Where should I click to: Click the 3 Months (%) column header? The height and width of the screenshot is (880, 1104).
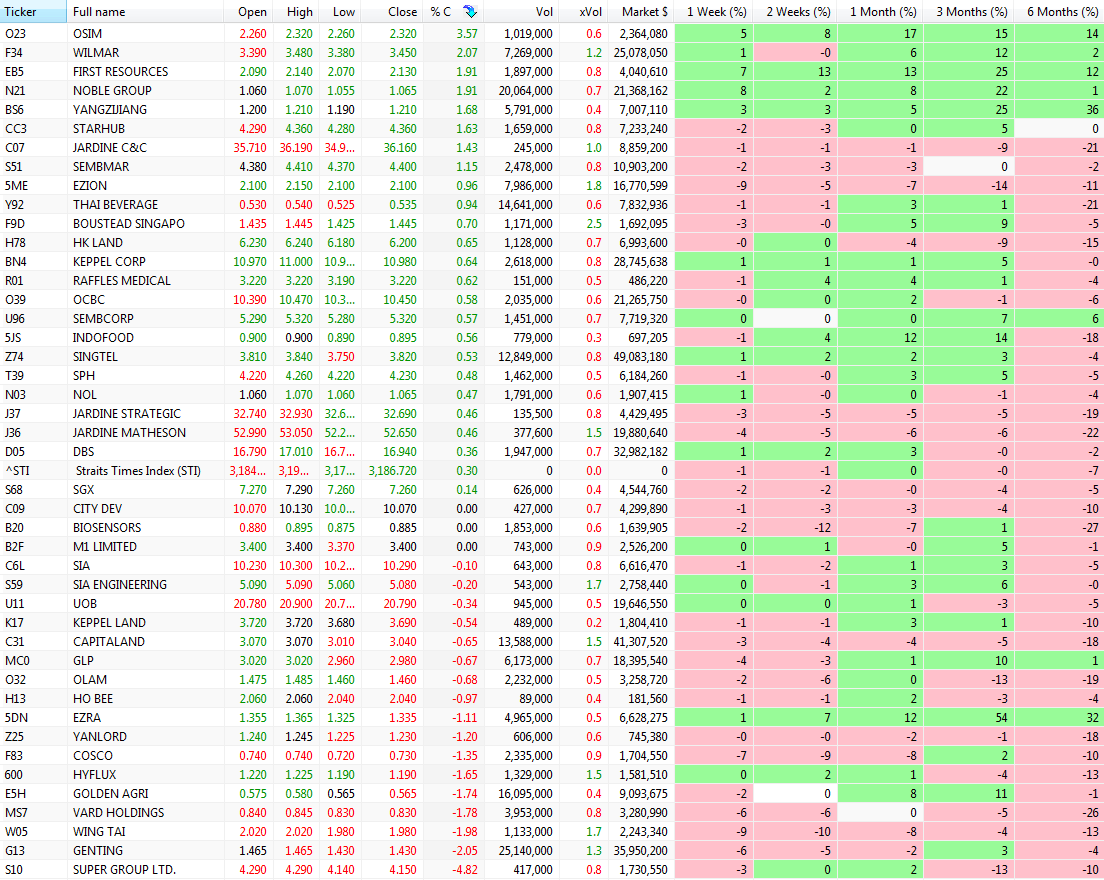[x=971, y=11]
